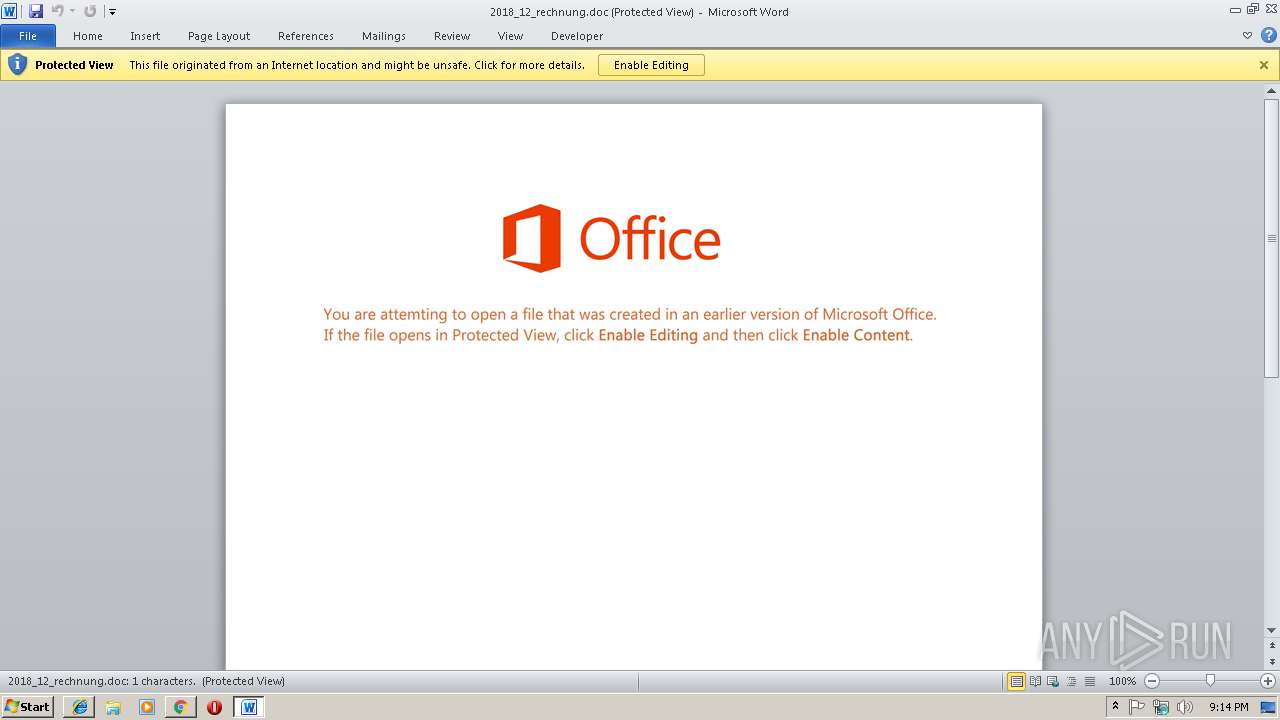Click the Zoom In plus button

1268,681
